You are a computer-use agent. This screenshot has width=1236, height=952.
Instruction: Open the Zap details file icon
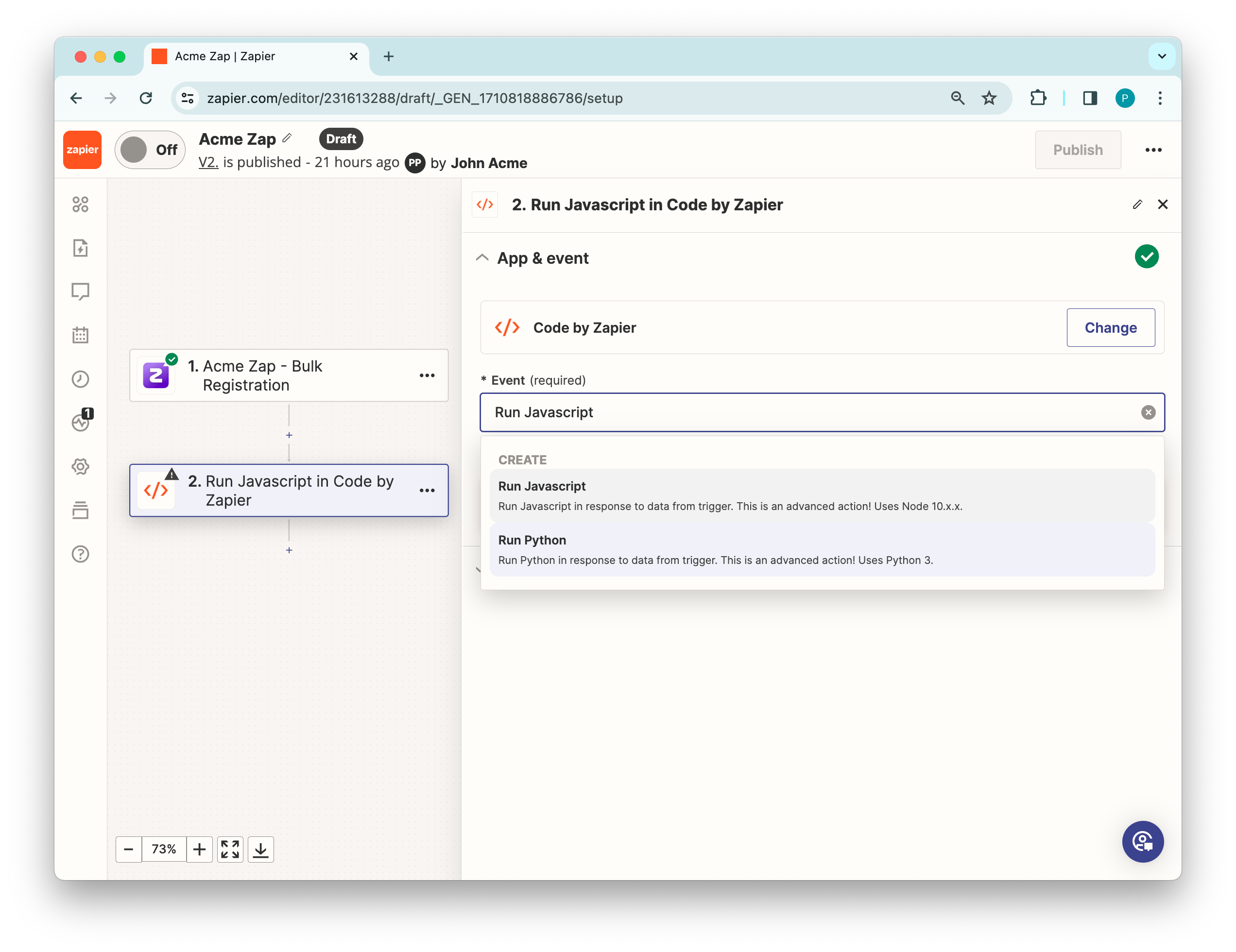click(x=80, y=248)
